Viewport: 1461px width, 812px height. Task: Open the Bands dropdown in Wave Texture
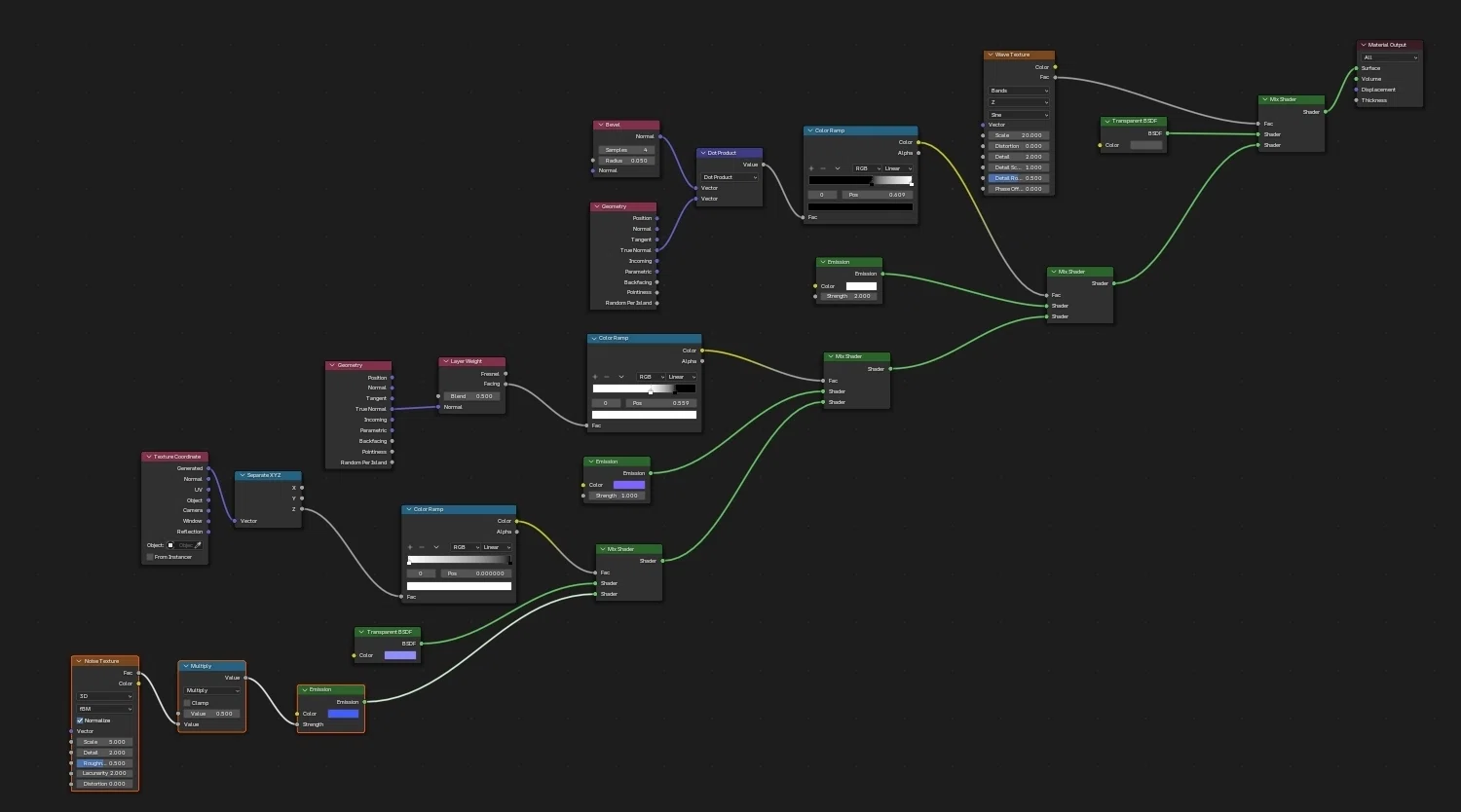(x=1020, y=91)
